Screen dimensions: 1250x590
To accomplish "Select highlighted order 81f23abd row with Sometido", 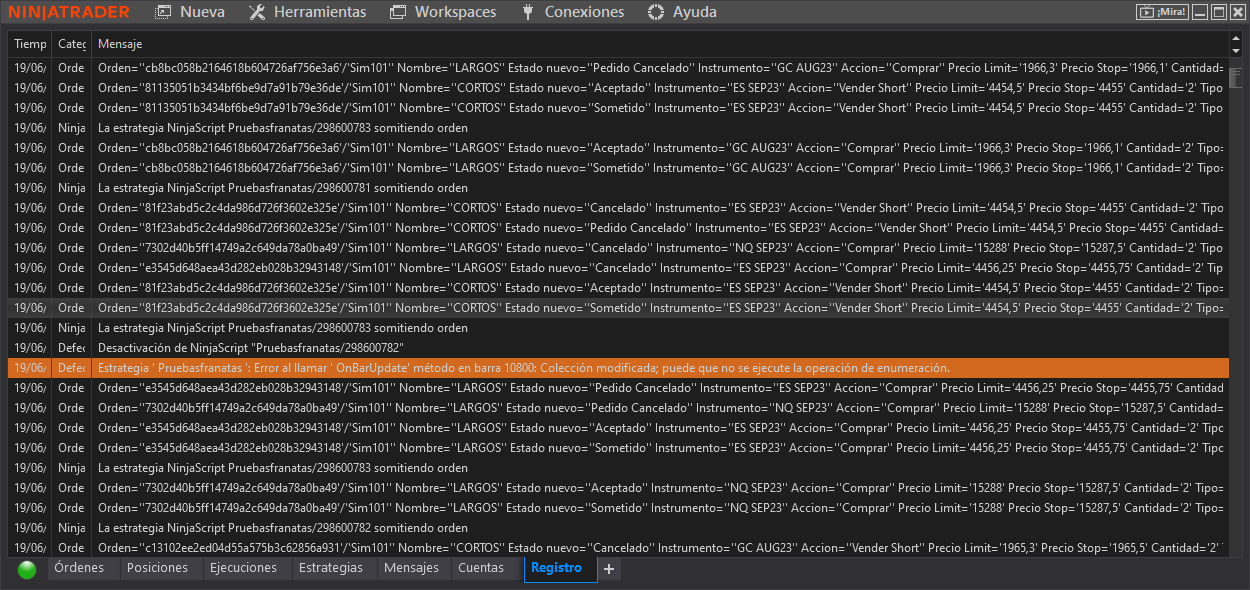I will 617,308.
